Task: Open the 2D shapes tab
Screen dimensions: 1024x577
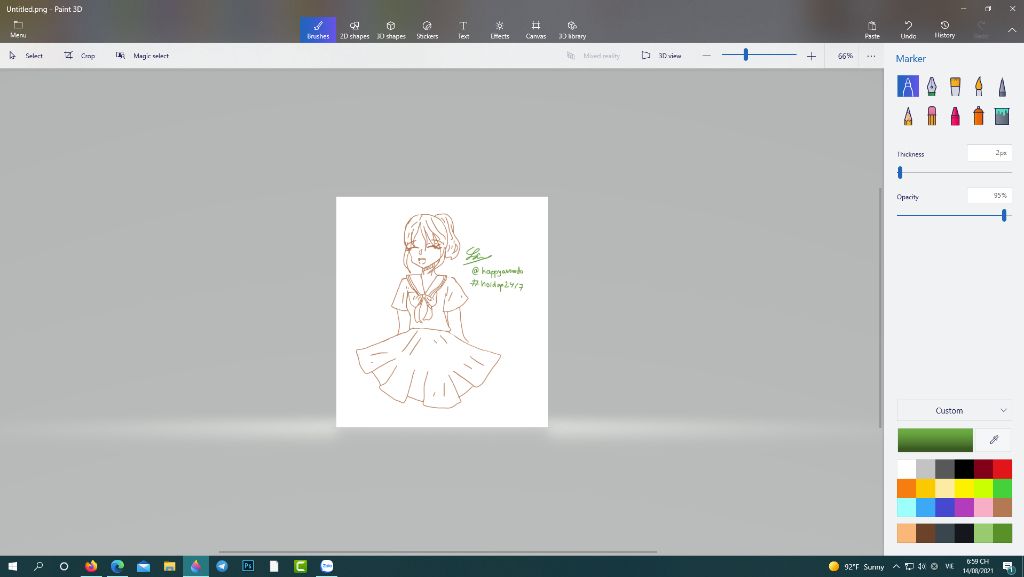Action: point(355,28)
